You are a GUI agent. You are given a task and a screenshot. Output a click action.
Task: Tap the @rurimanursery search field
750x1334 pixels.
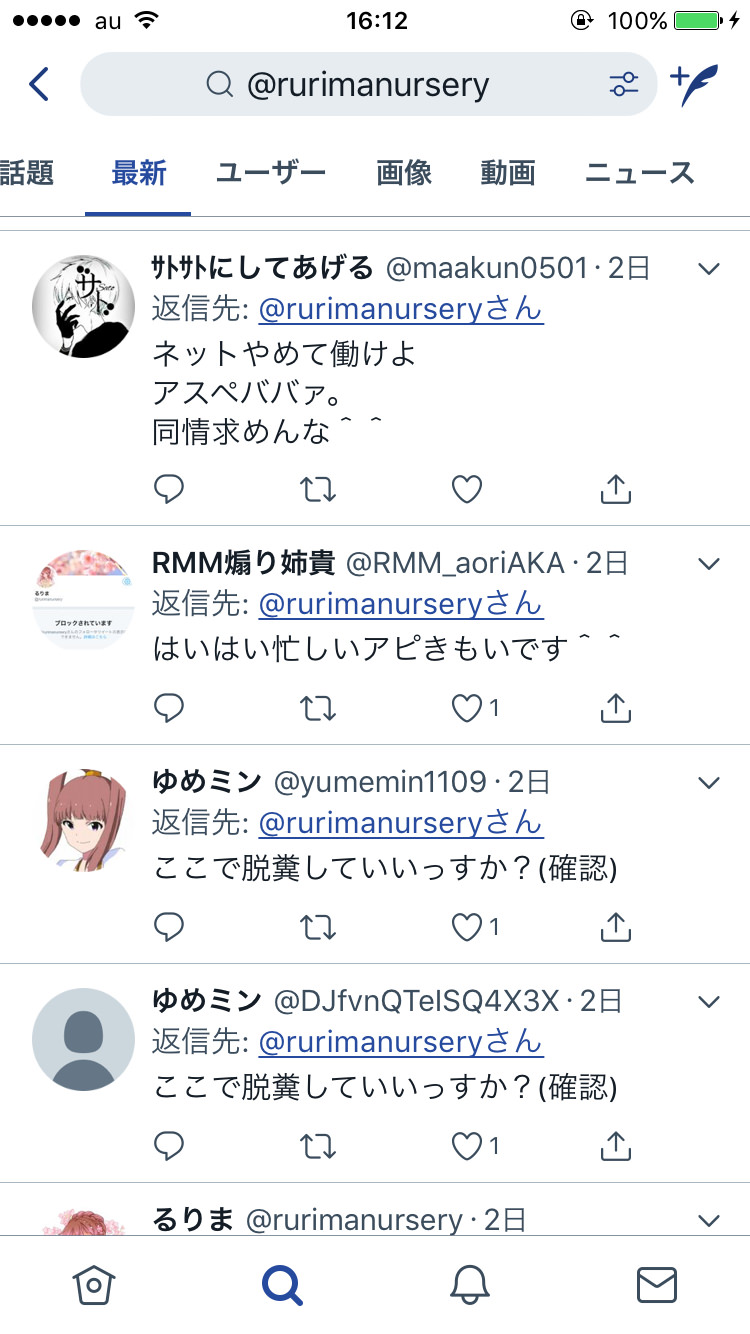[x=368, y=85]
